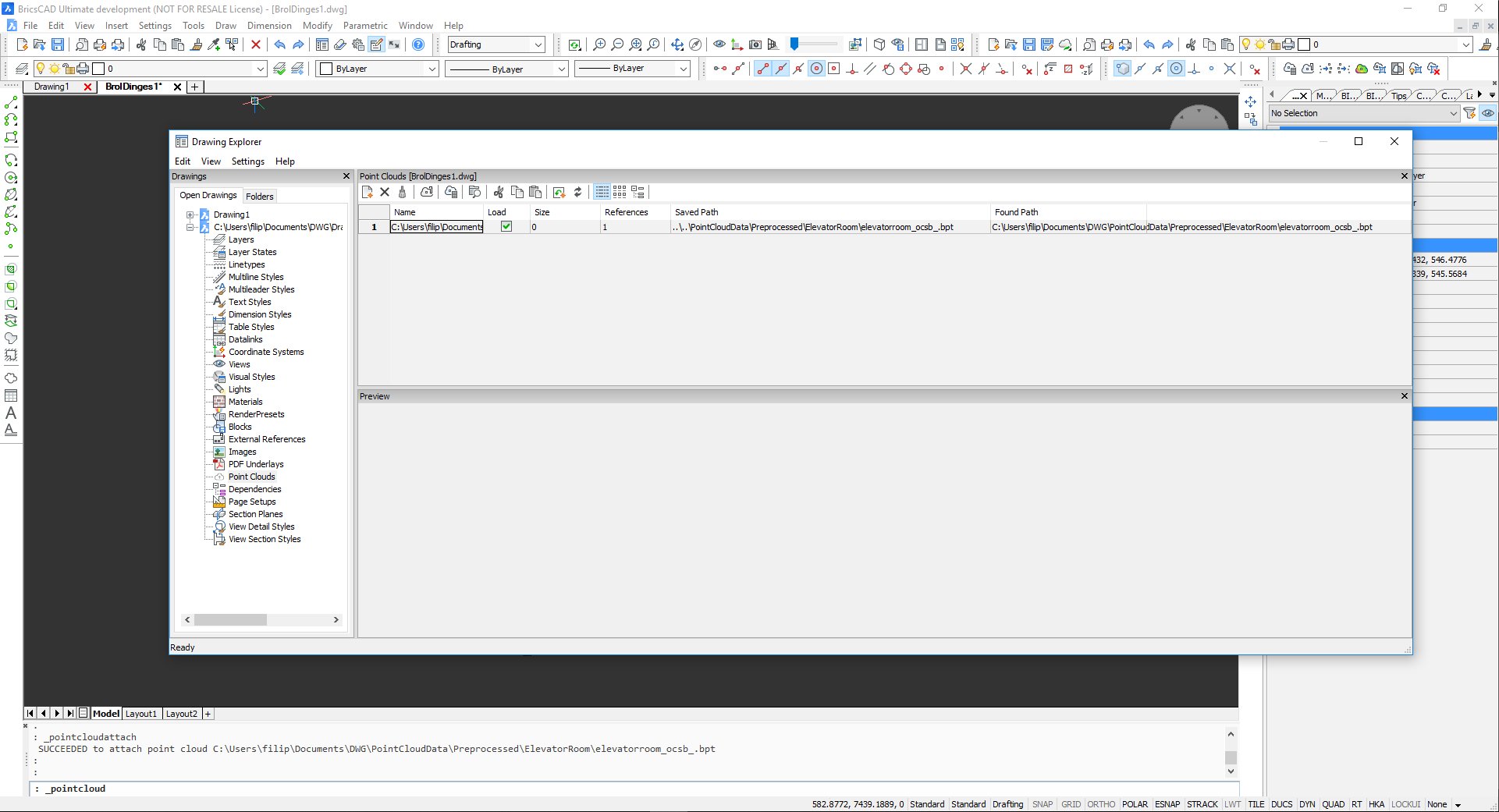Toggle ORTHO in status bar
The width and height of the screenshot is (1499, 812).
pos(1101,804)
